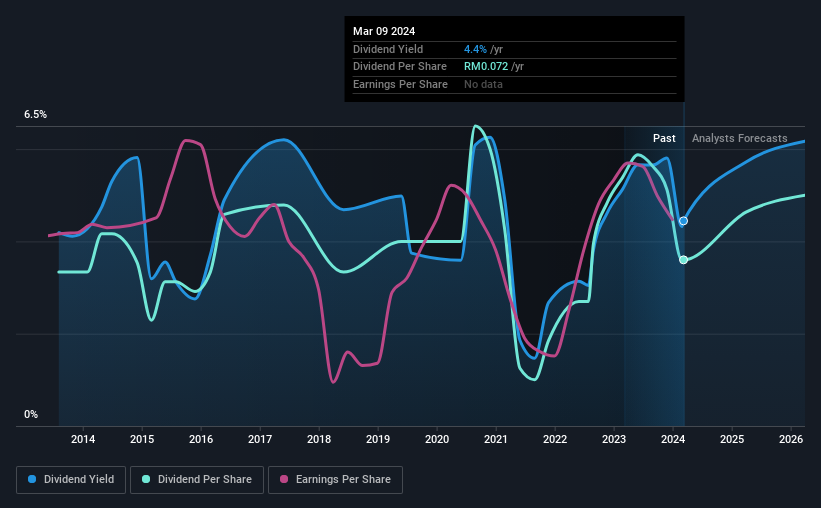Click the 2018 x-axis year label
The height and width of the screenshot is (508, 821).
click(319, 439)
